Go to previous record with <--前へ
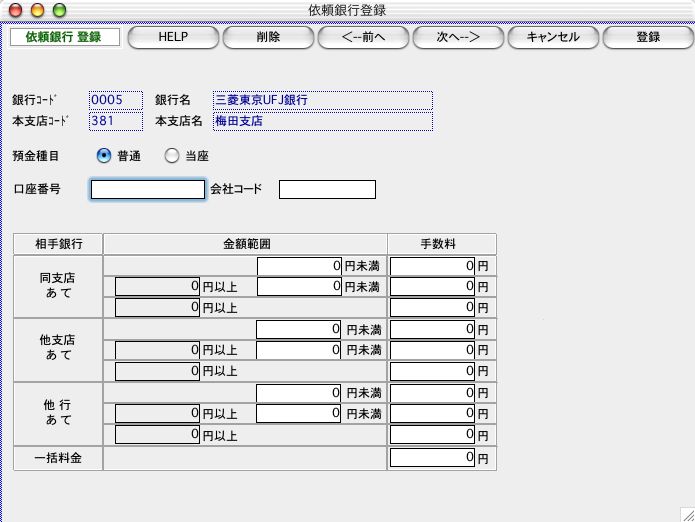 pos(362,37)
